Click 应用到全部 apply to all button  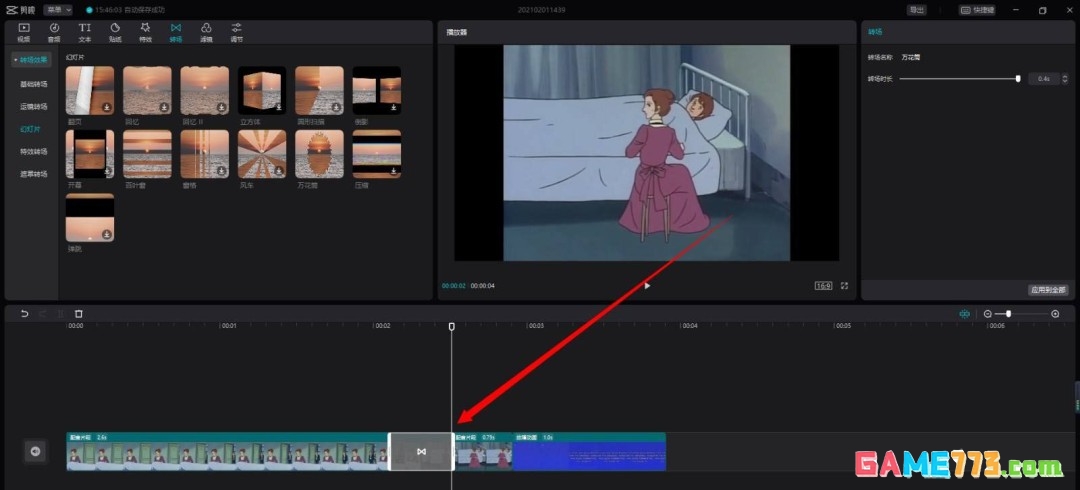(x=1048, y=290)
